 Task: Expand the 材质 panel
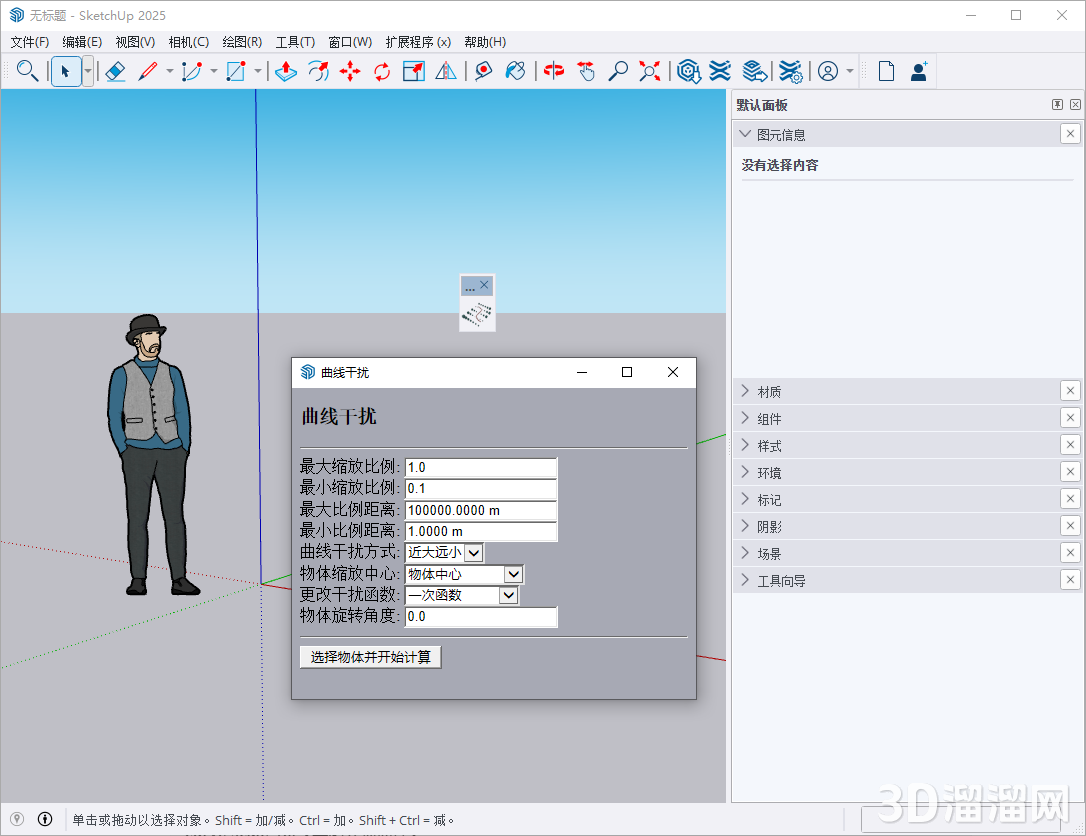click(745, 391)
